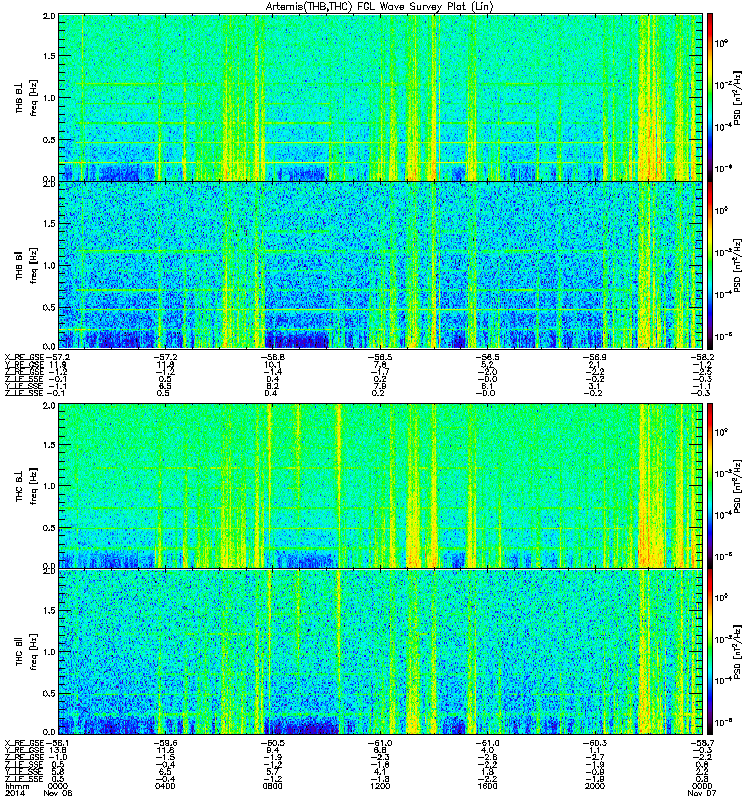Click the 'THC B⊥ freq [Hz]' axis label

(27, 486)
